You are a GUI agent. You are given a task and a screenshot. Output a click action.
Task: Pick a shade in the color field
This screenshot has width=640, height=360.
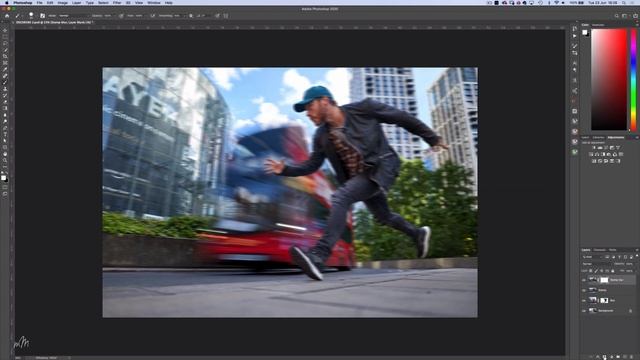pyautogui.click(x=609, y=79)
